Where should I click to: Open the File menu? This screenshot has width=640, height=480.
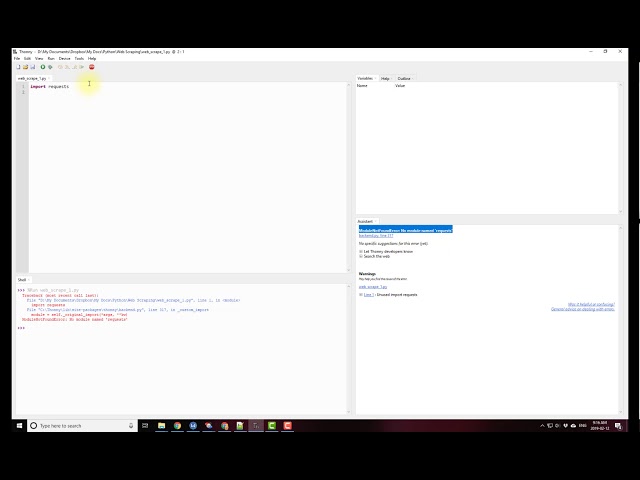click(x=17, y=58)
